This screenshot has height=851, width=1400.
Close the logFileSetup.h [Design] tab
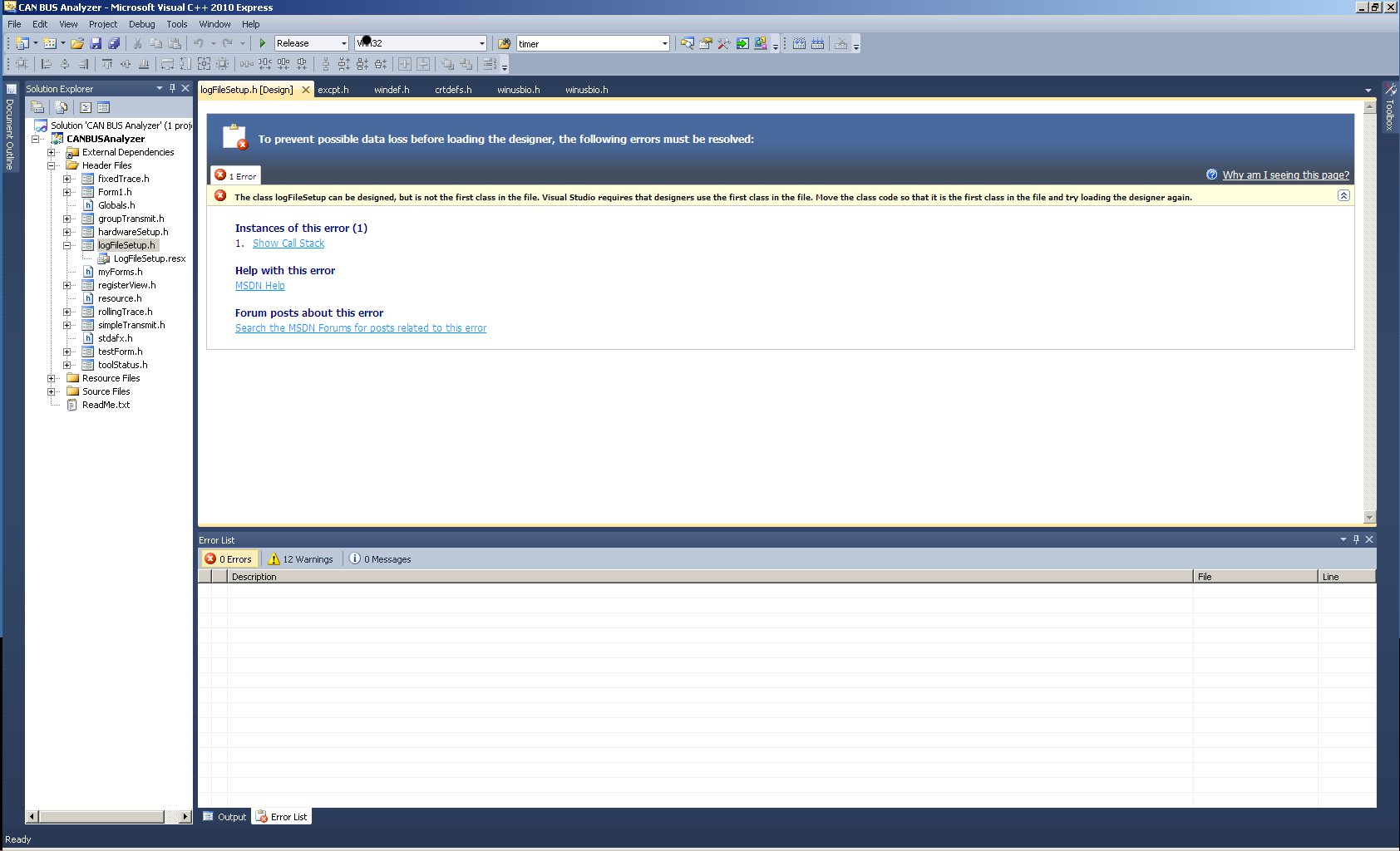305,90
